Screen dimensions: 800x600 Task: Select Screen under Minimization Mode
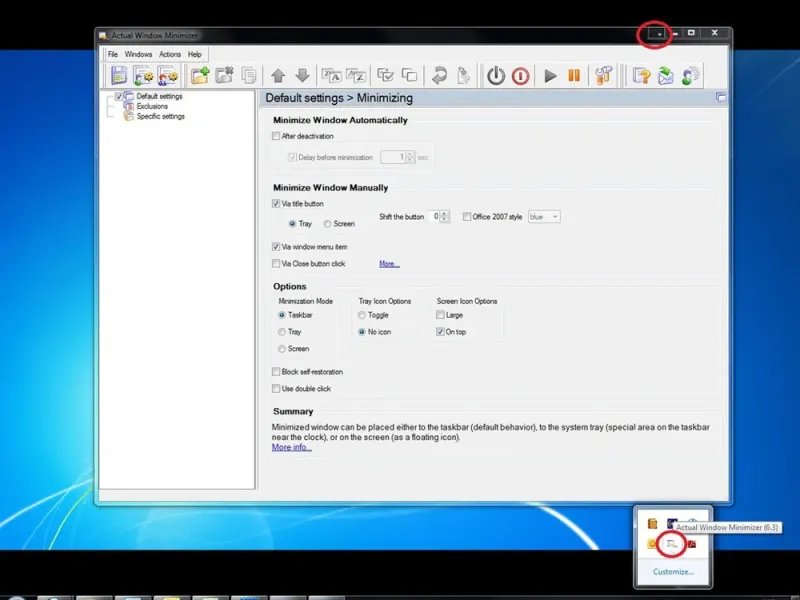[282, 348]
